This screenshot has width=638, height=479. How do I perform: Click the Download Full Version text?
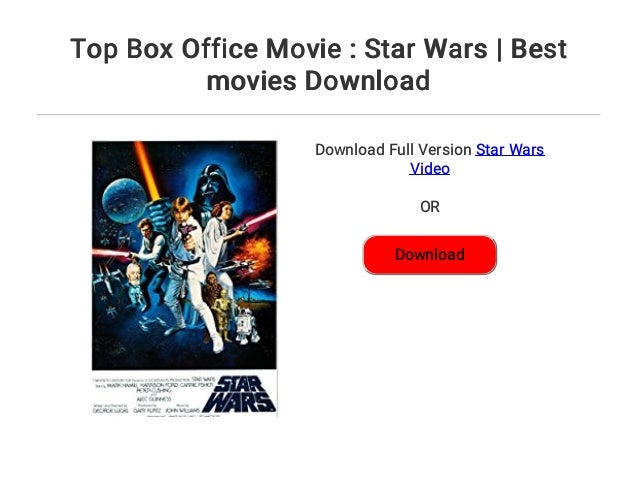point(393,150)
